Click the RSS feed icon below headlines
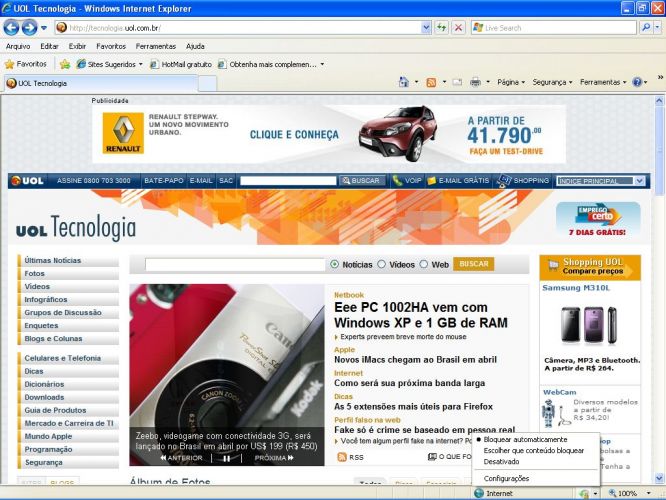The image size is (666, 500). pos(342,457)
